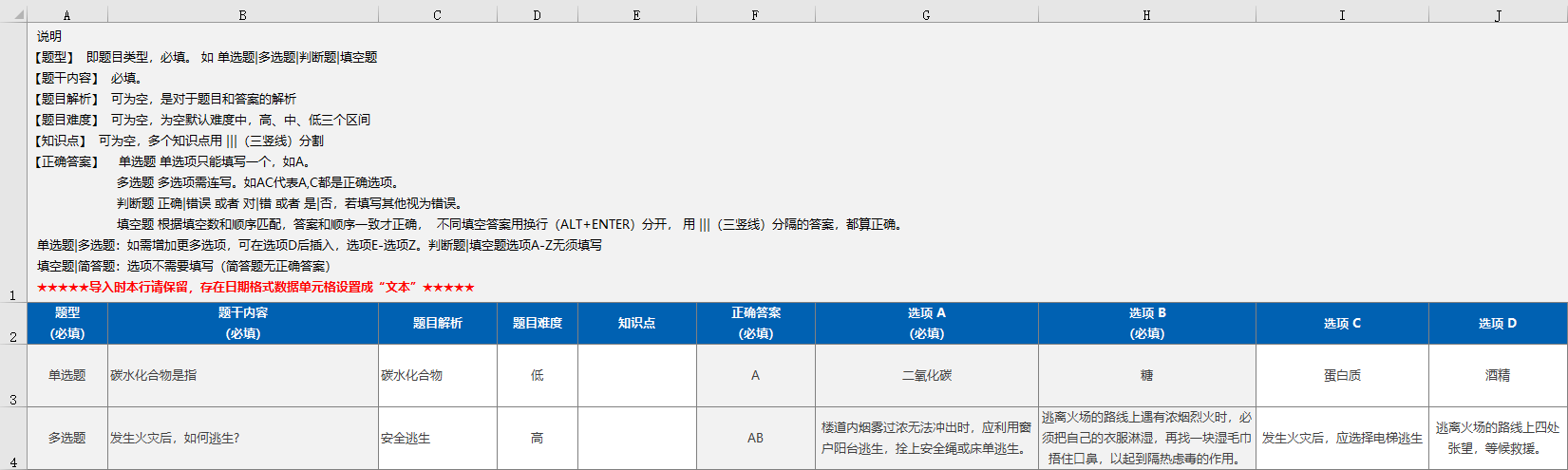This screenshot has height=470, width=1568.
Task: Click the 二氧化碳 option cell
Action: pos(927,375)
